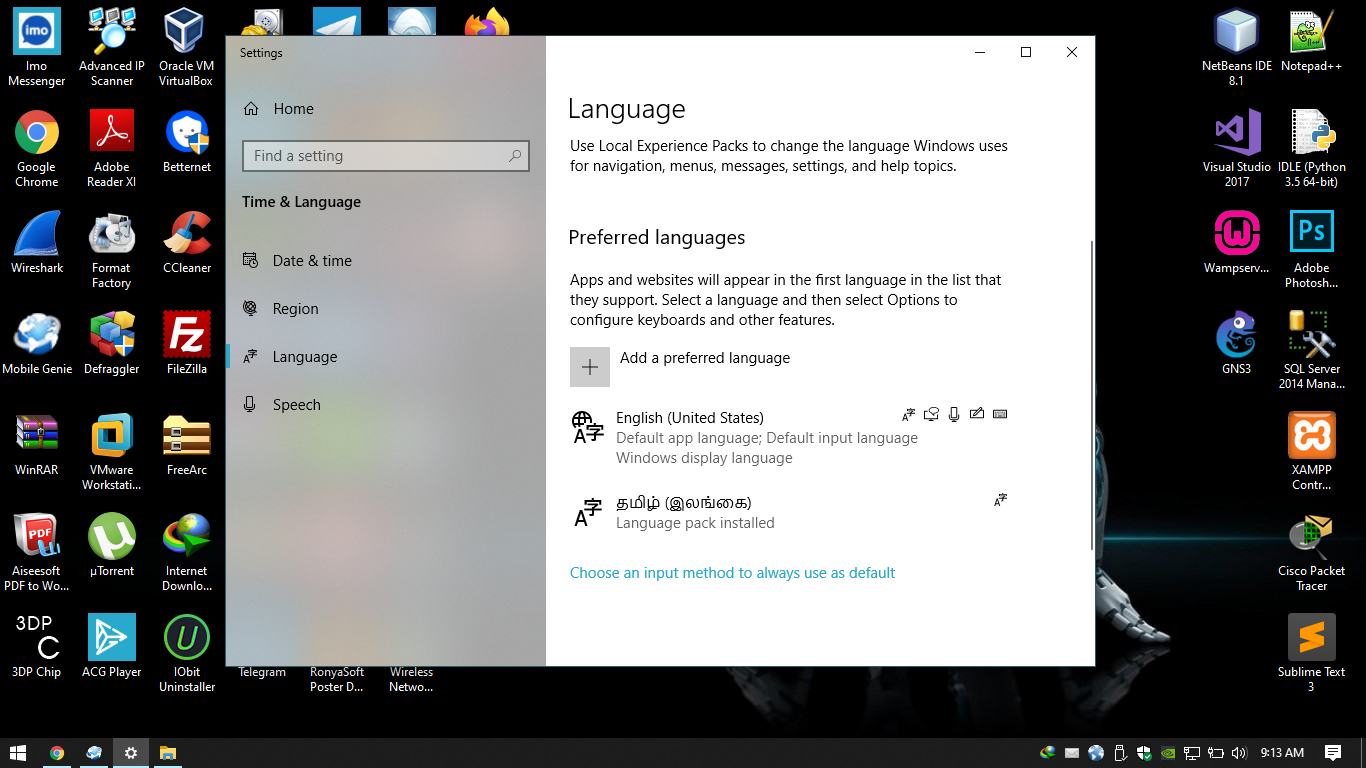This screenshot has height=768, width=1366.
Task: Click inside the 'Find a setting' search box
Action: coord(385,156)
